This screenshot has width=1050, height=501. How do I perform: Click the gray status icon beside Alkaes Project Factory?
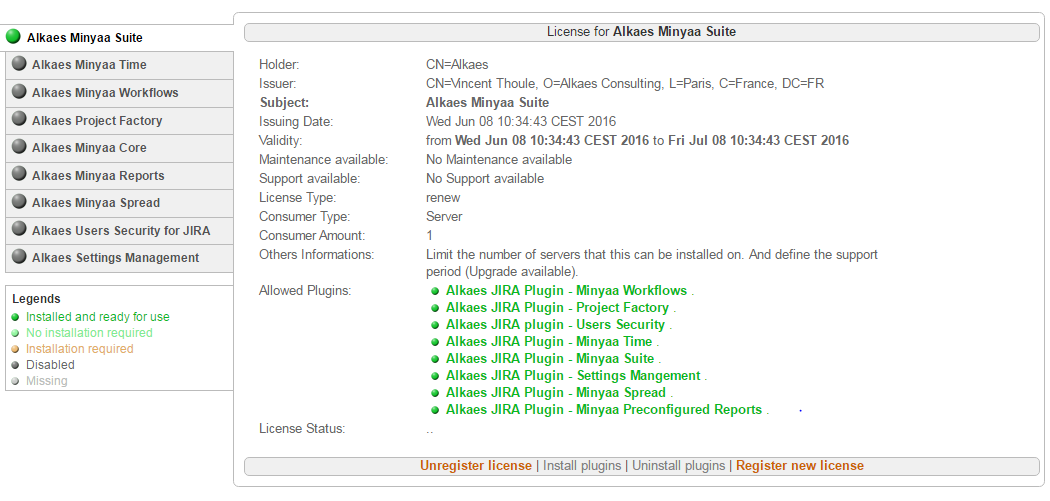coord(19,120)
